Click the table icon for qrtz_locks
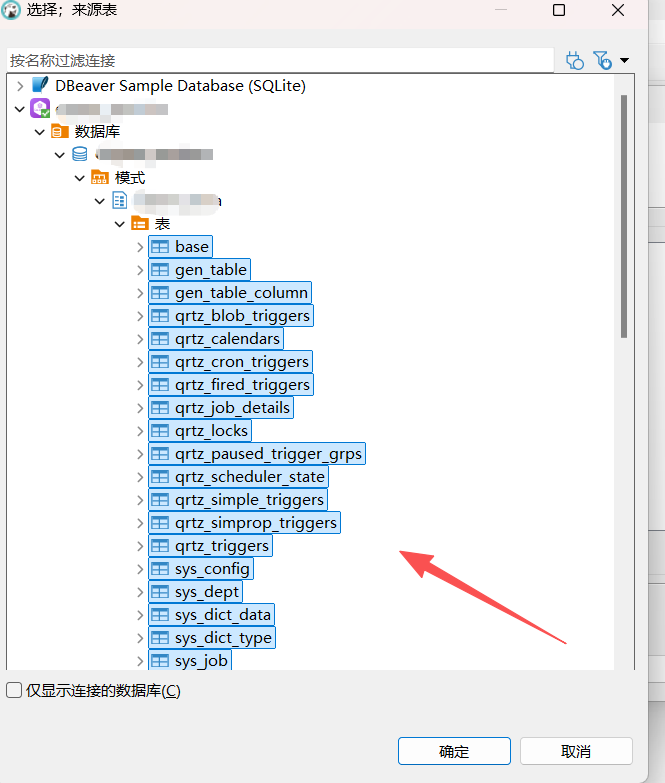Screen dimensions: 665x783 click(x=160, y=430)
